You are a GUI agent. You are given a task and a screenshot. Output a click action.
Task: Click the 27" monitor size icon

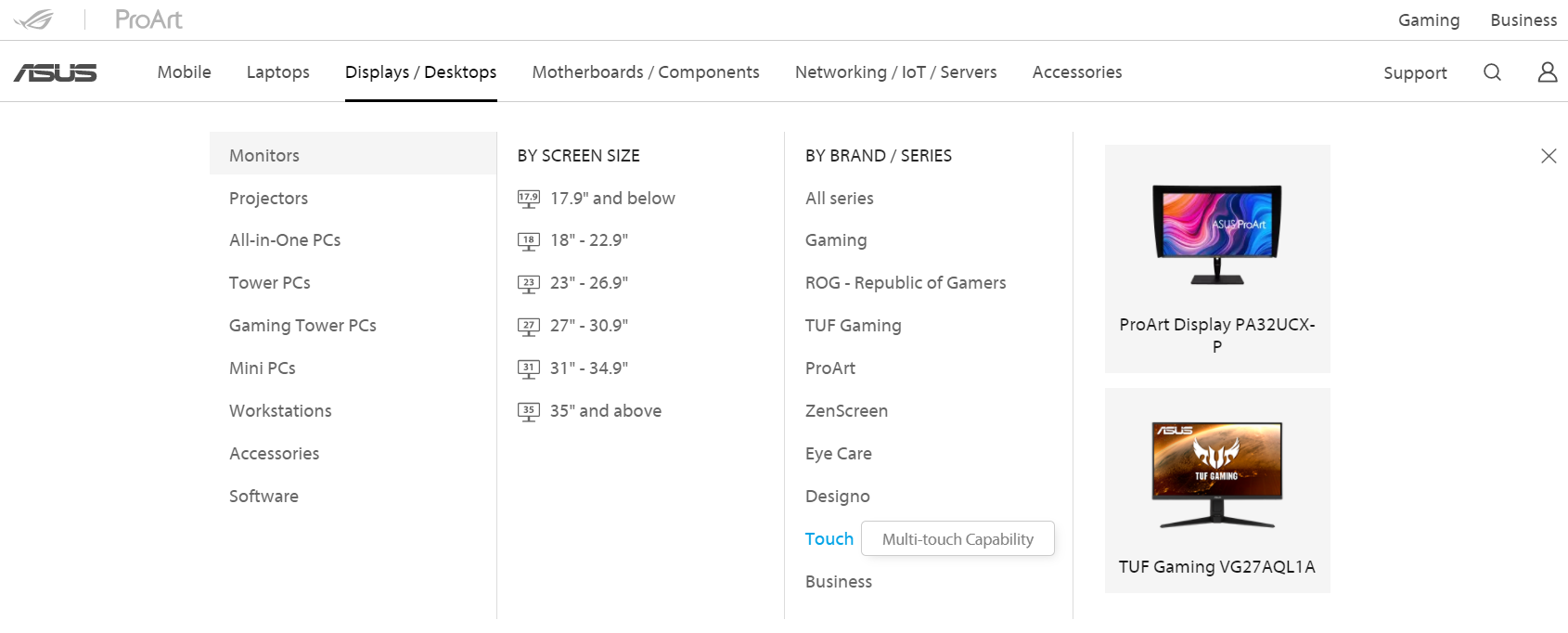529,327
